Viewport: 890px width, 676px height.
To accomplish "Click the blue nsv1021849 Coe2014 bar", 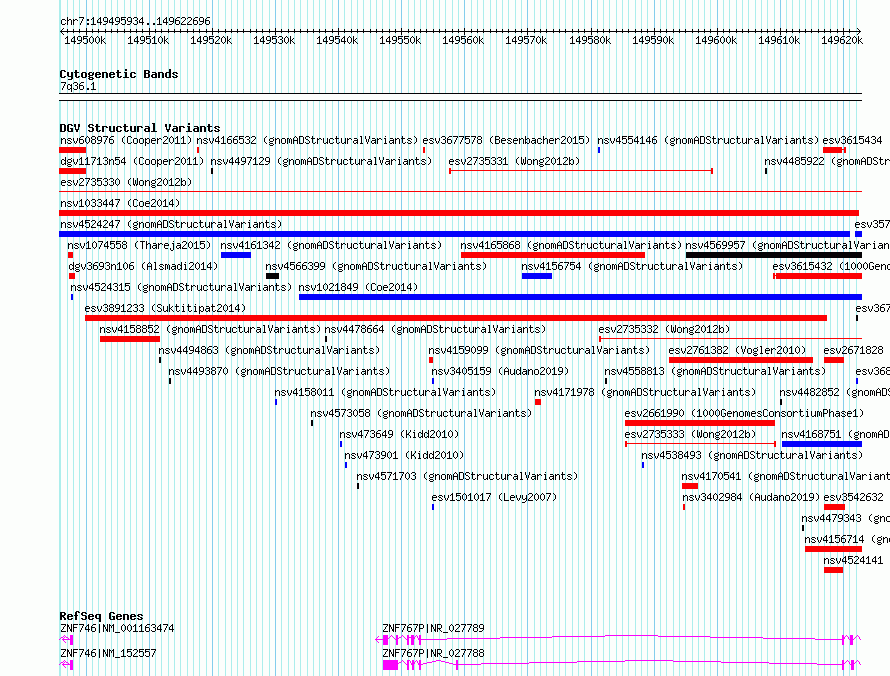I will click(x=580, y=297).
